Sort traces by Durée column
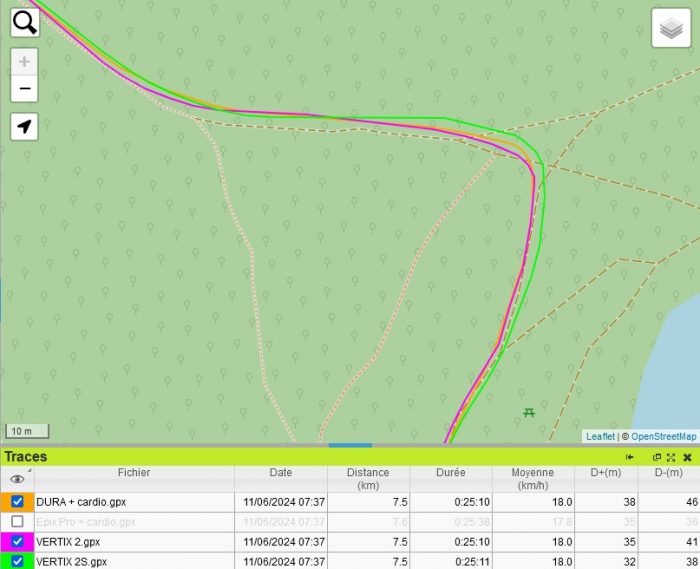 (450, 472)
